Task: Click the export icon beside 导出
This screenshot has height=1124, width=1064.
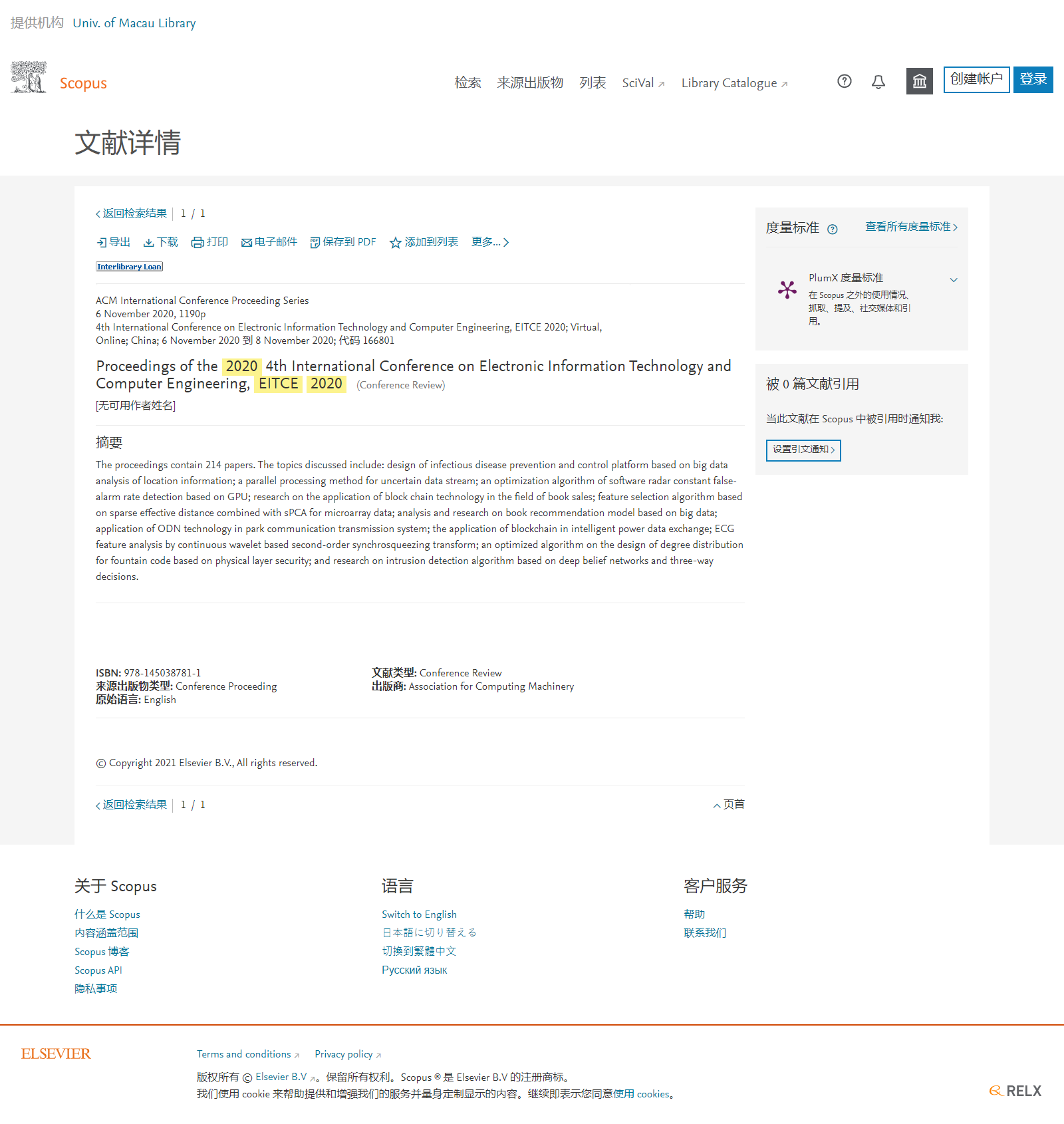Action: [102, 243]
